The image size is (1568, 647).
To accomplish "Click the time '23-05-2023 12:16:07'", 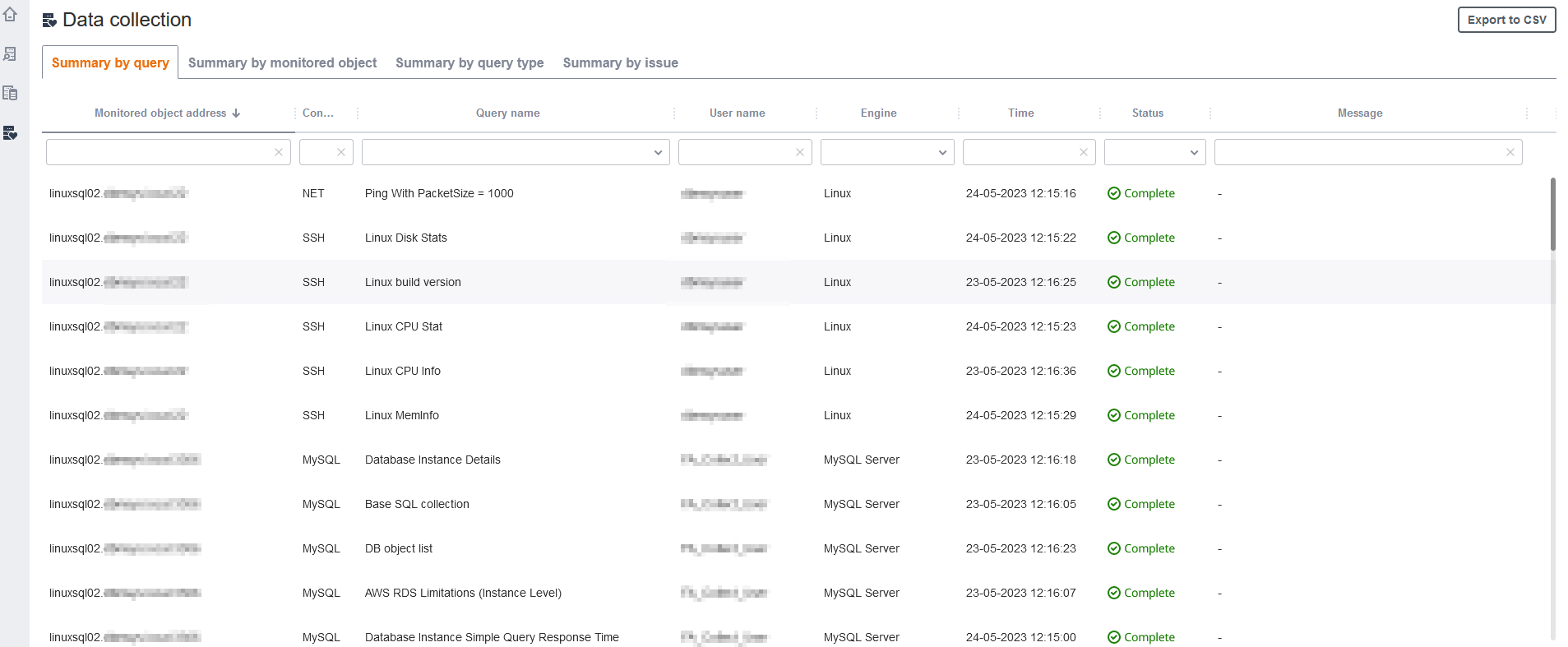I will coord(1020,593).
